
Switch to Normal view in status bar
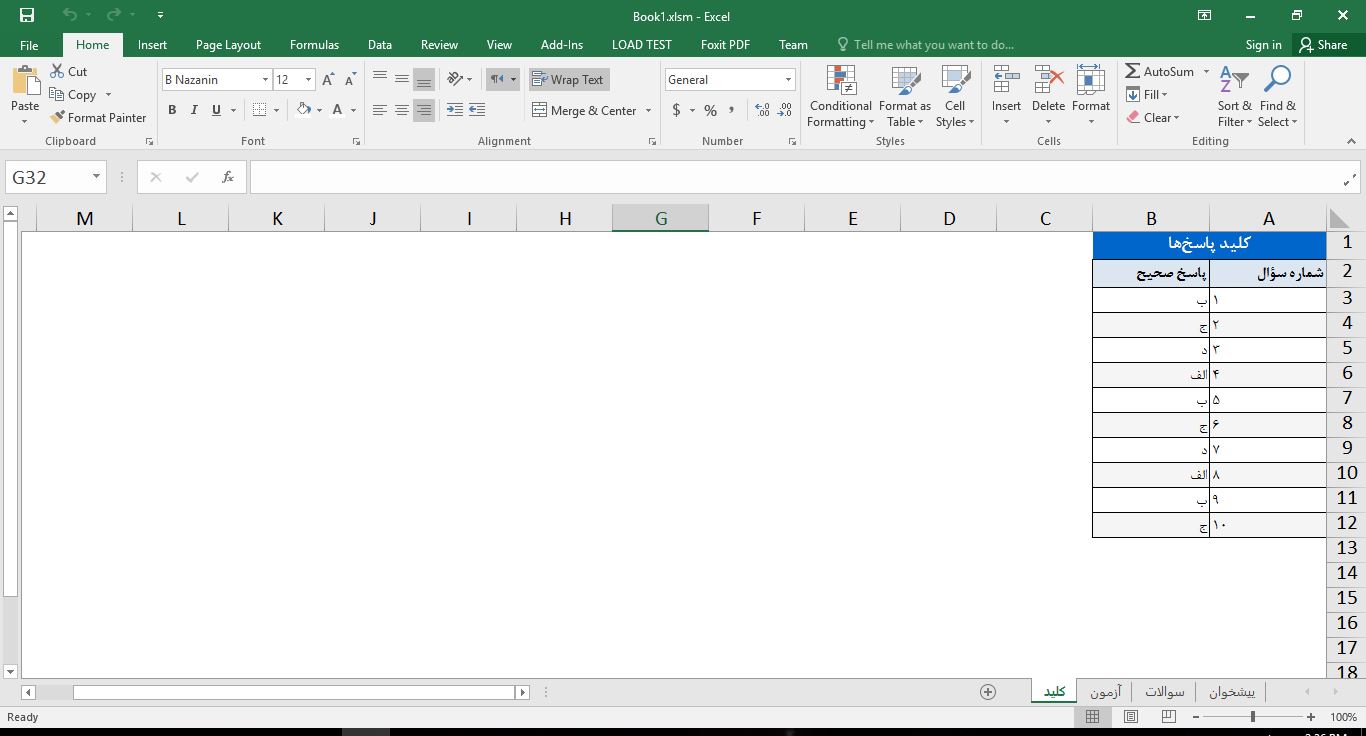click(x=1093, y=717)
